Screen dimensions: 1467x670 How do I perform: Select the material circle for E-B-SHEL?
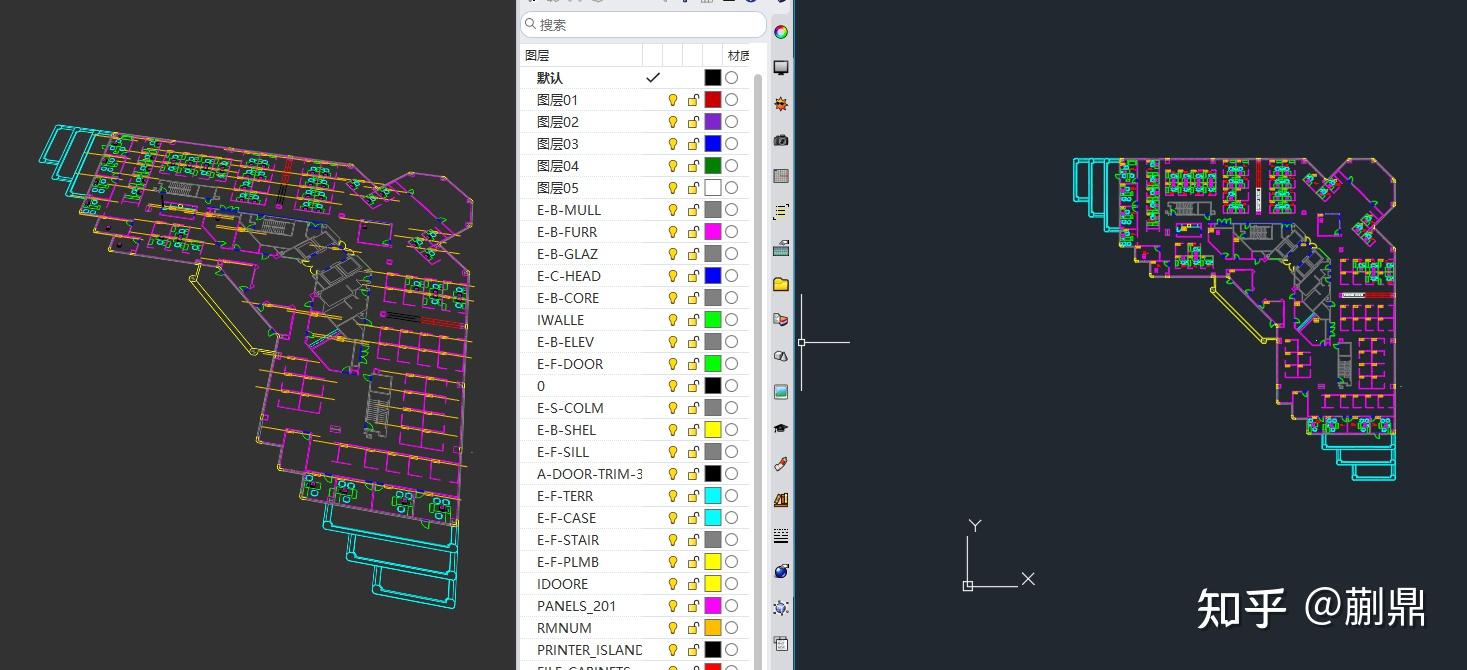click(731, 429)
